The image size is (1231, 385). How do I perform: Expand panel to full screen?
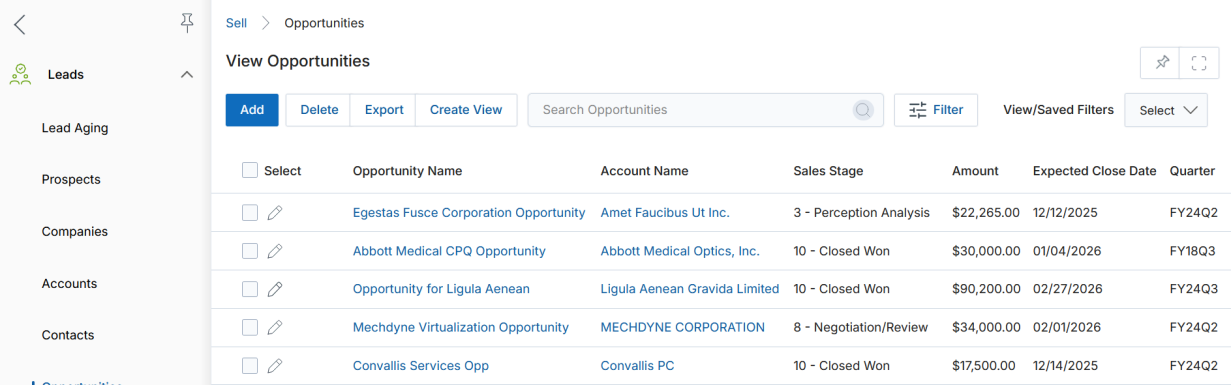1199,62
